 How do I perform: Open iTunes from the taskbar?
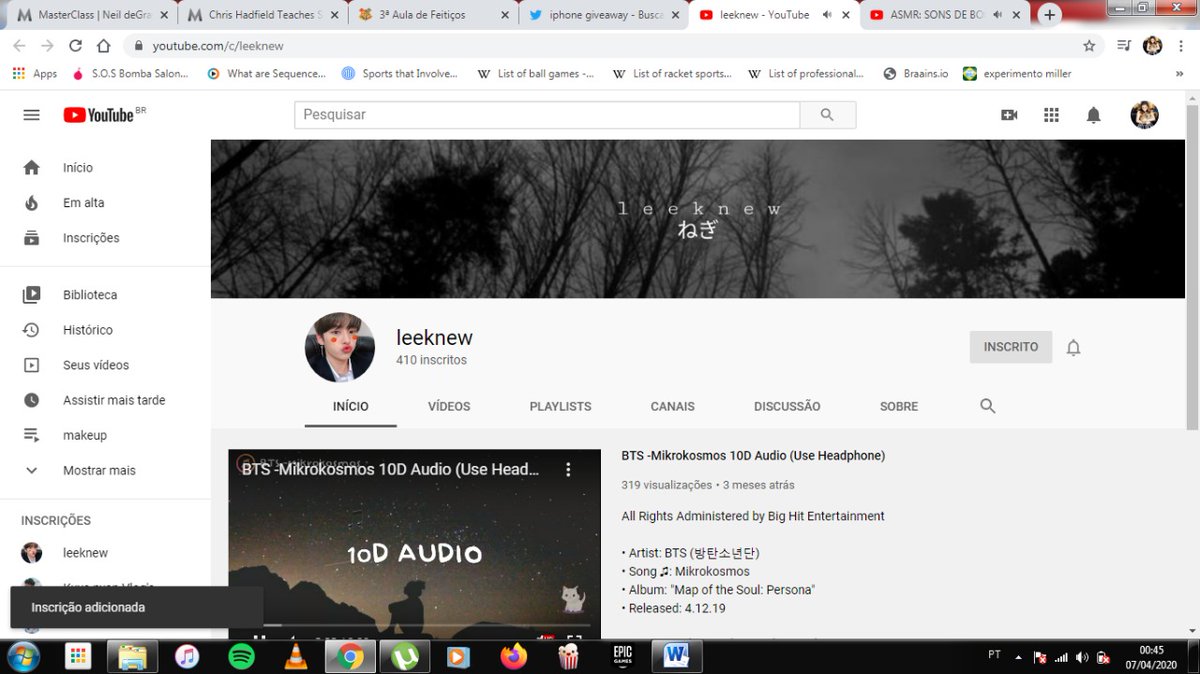tap(186, 657)
